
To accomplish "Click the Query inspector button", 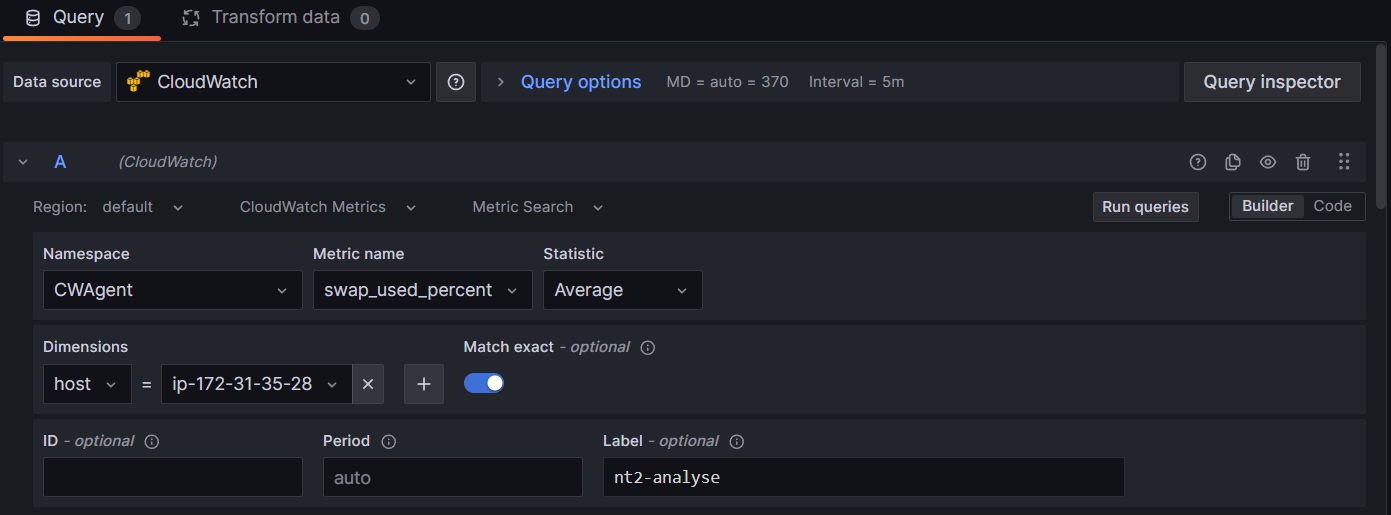I will pyautogui.click(x=1272, y=82).
